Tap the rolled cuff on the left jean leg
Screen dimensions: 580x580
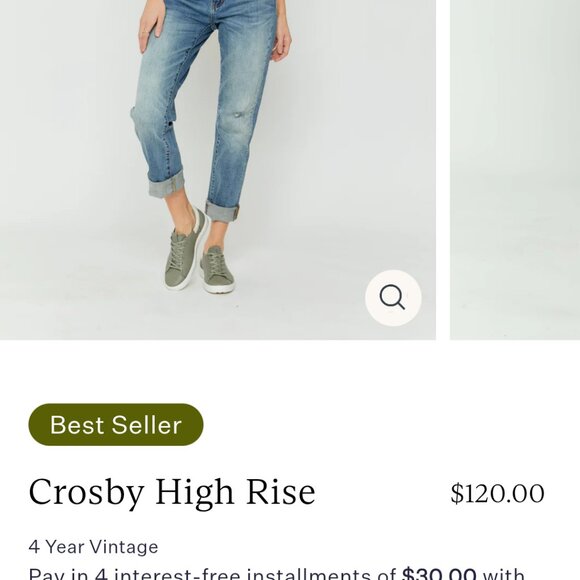pyautogui.click(x=166, y=183)
